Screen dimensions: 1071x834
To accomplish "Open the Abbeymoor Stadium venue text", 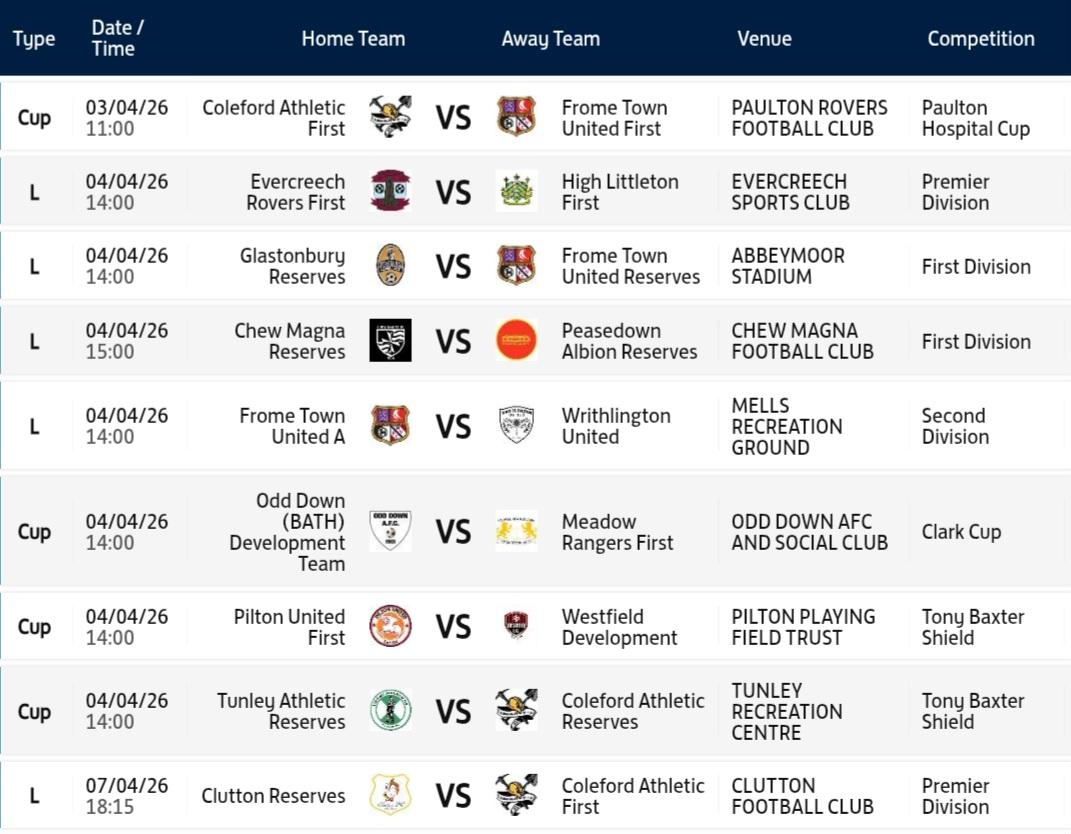I will (x=787, y=266).
